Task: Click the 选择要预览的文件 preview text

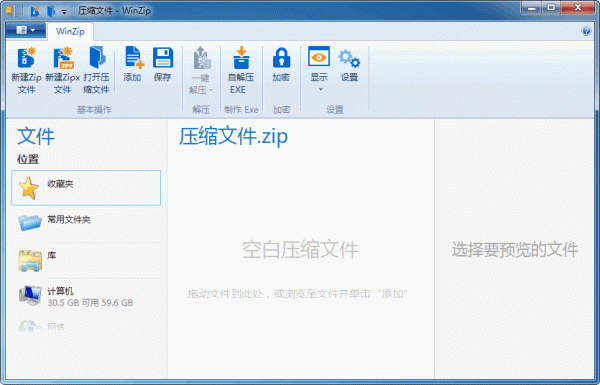Action: pyautogui.click(x=515, y=250)
